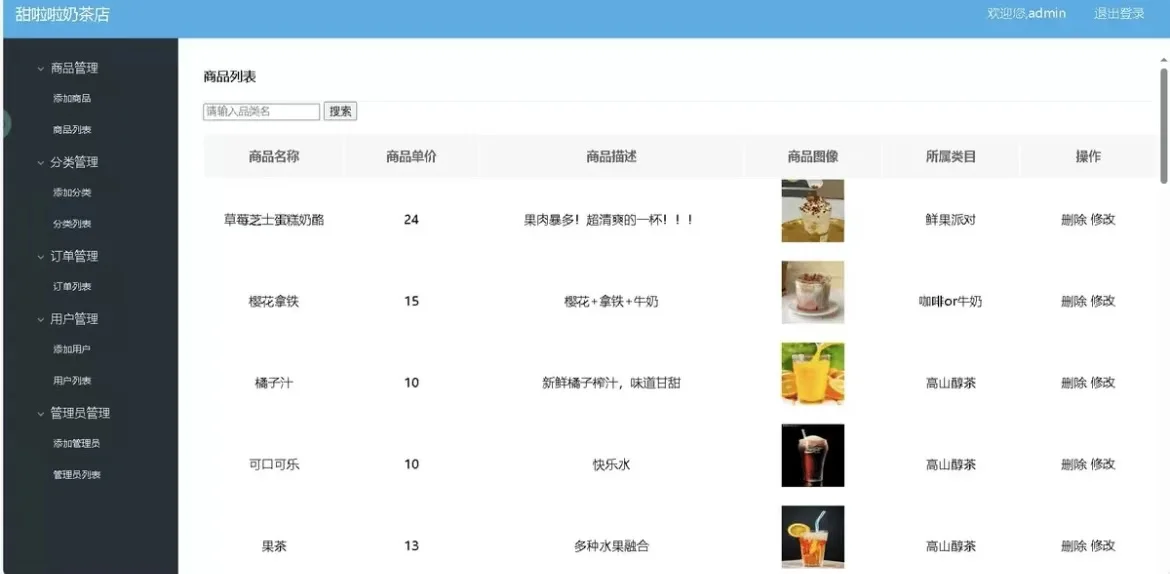
Task: Delete the 可口可乐 product
Action: tap(1074, 464)
